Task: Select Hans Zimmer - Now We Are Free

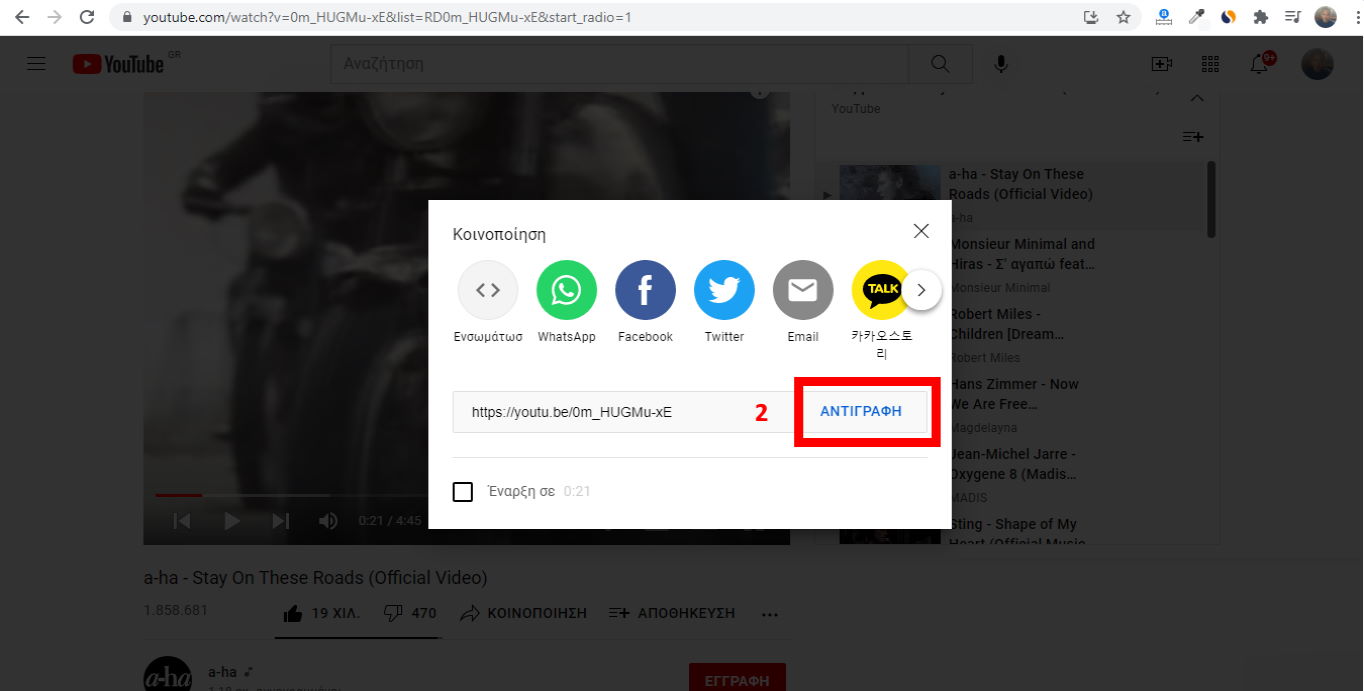Action: 1014,394
